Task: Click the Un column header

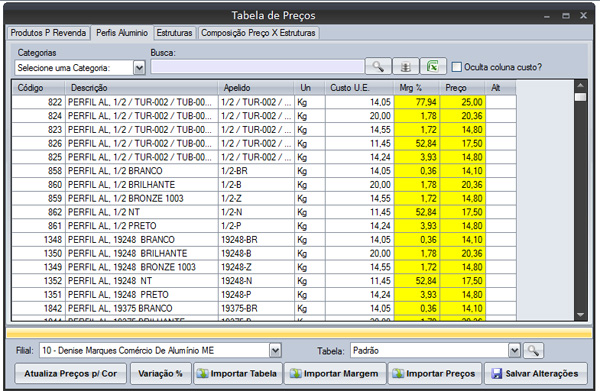Action: point(310,88)
